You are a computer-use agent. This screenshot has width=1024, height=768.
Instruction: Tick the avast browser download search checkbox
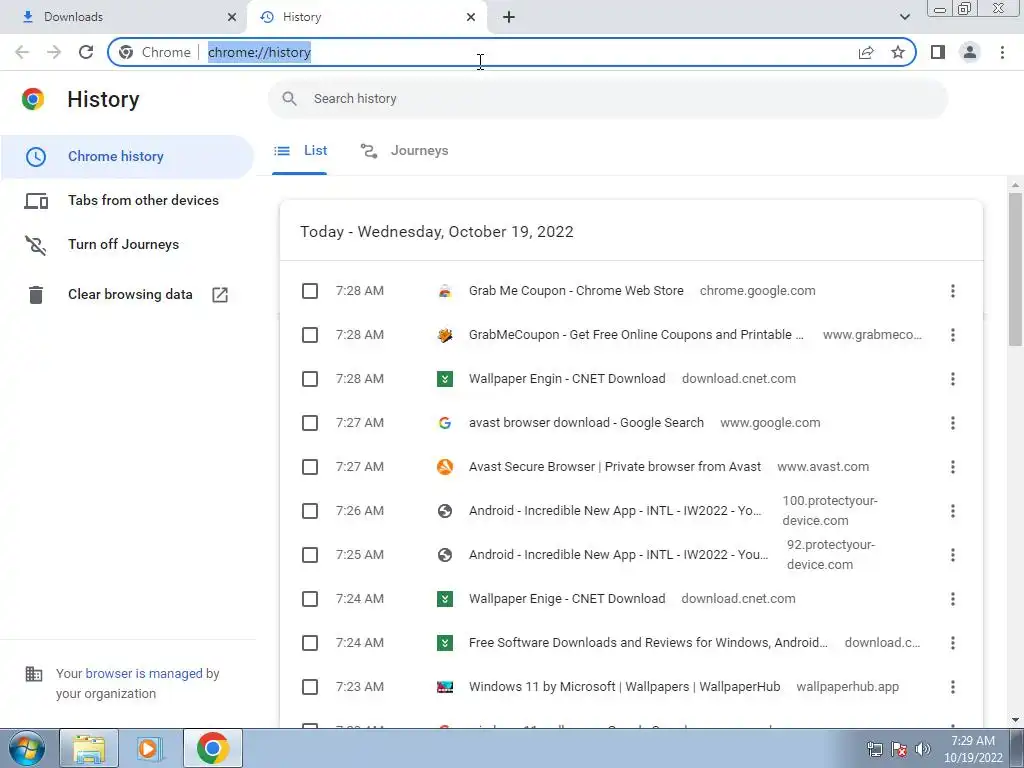coord(310,423)
